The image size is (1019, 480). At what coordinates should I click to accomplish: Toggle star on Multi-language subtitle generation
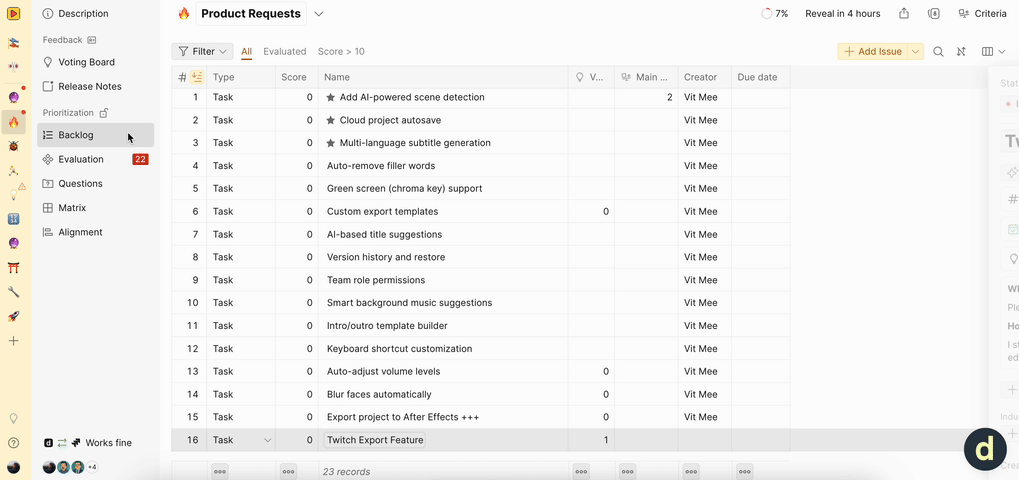[331, 143]
